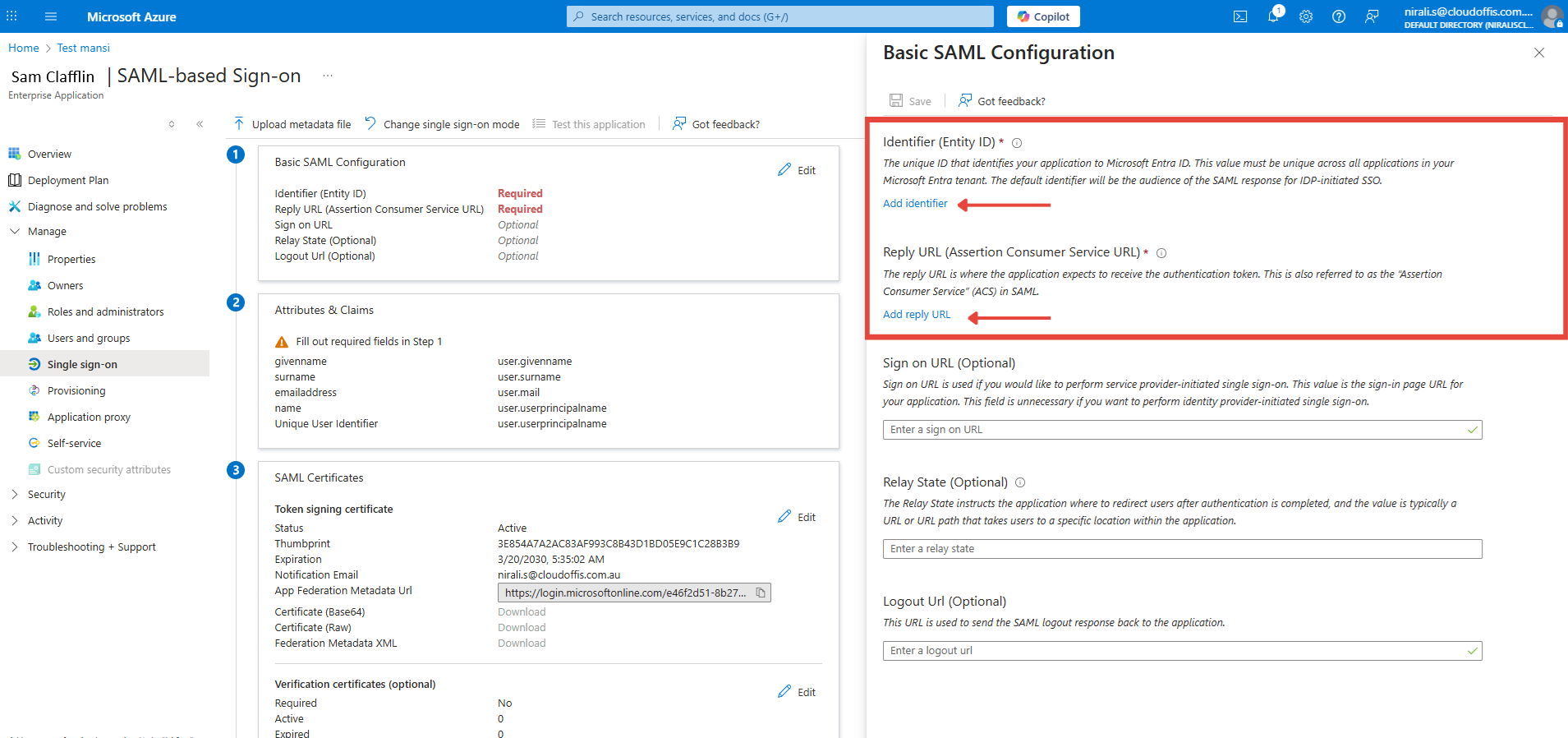The height and width of the screenshot is (738, 1568).
Task: Edit Verification certificates section
Action: coord(797,692)
